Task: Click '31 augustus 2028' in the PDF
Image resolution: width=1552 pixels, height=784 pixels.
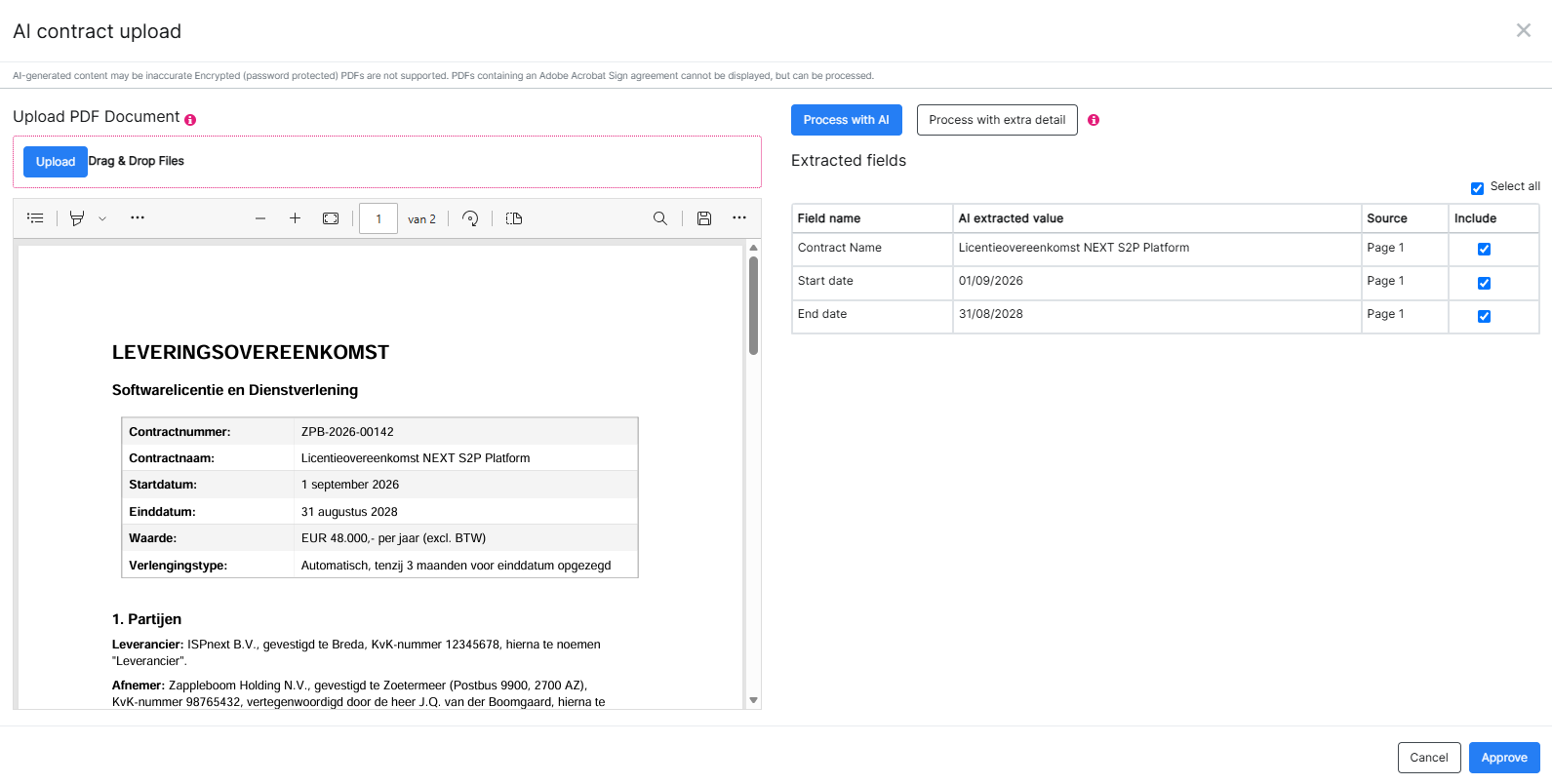Action: tap(349, 512)
